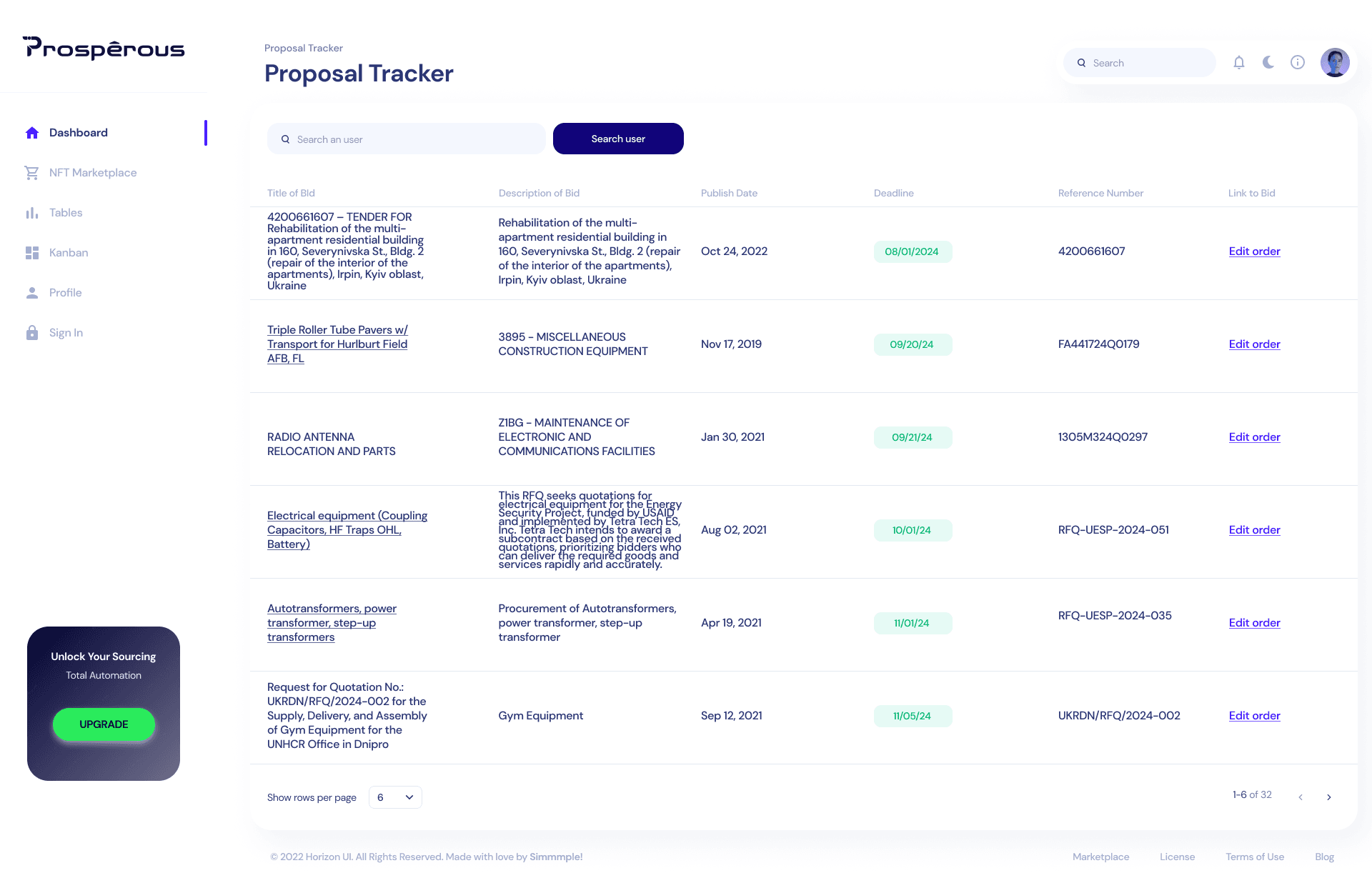Image resolution: width=1372 pixels, height=883 pixels.
Task: Click the previous page chevron arrow
Action: click(x=1301, y=797)
